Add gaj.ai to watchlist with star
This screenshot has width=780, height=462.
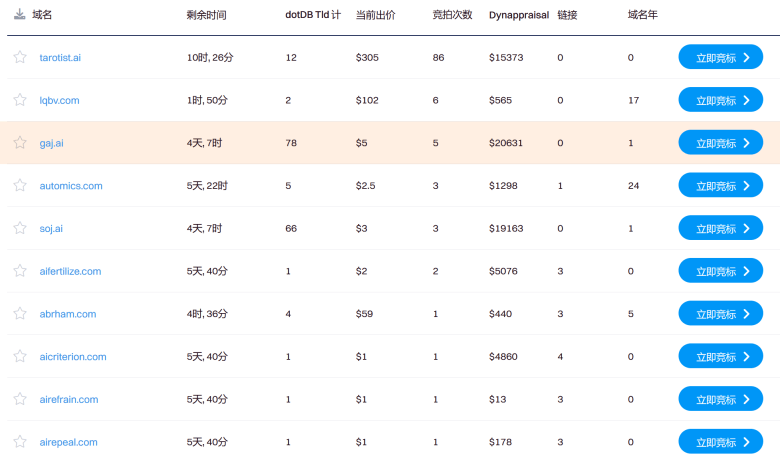click(x=20, y=143)
